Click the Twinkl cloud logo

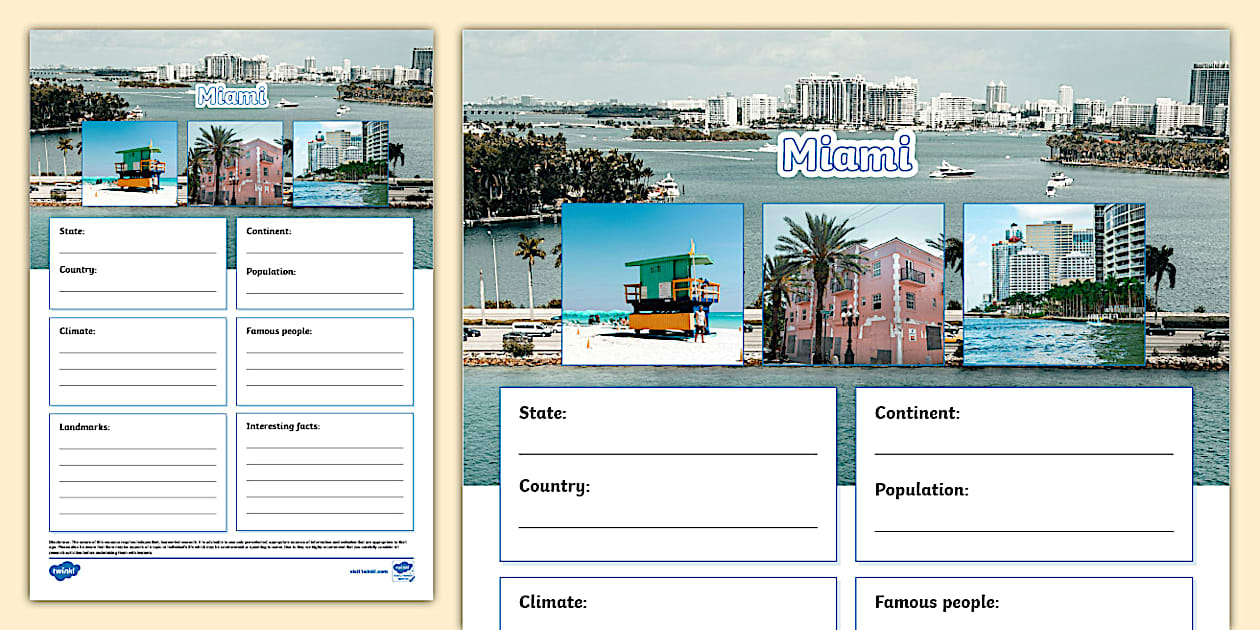tap(63, 571)
